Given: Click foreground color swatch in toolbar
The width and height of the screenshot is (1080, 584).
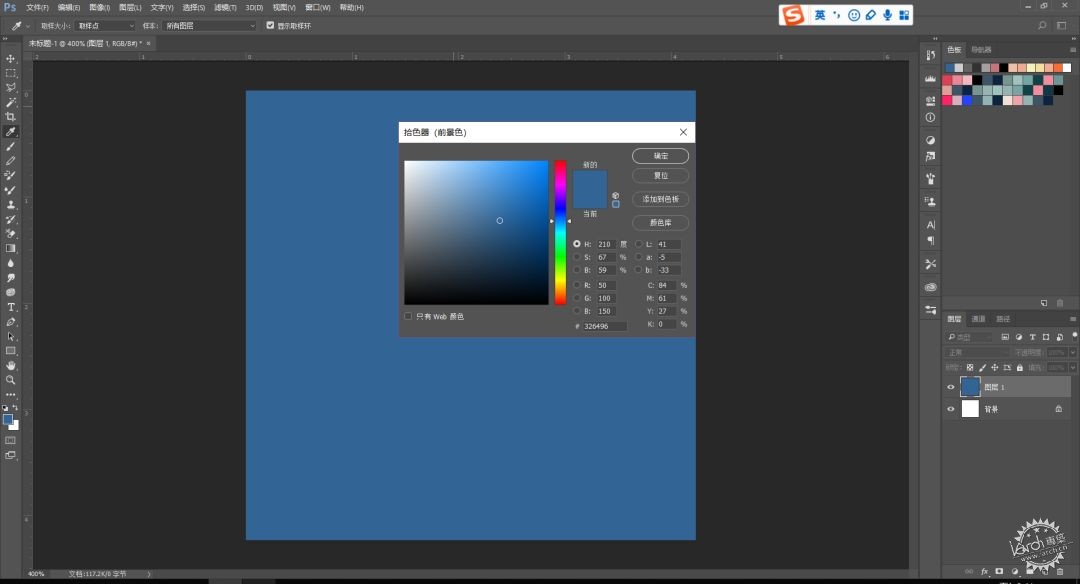Looking at the screenshot, I should (8, 419).
